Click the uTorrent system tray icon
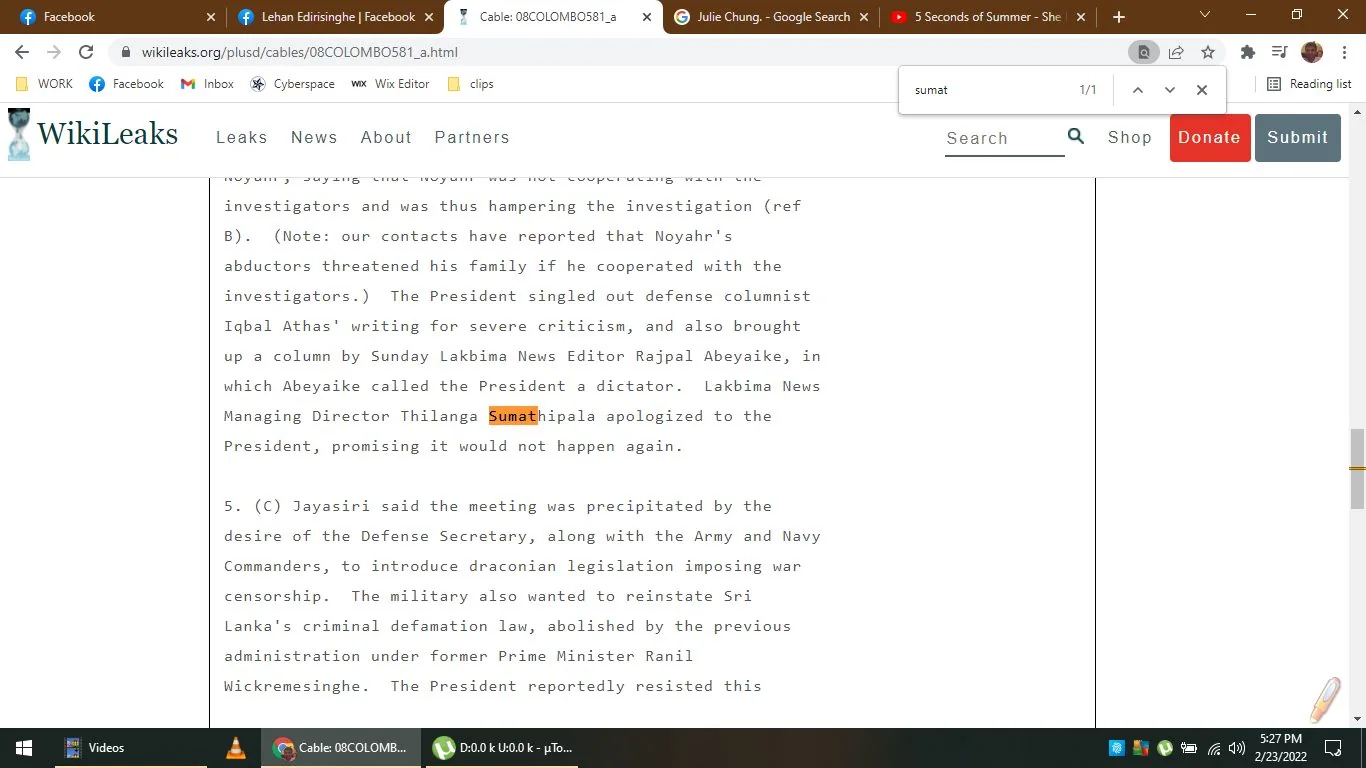1366x768 pixels. pyautogui.click(x=1165, y=748)
